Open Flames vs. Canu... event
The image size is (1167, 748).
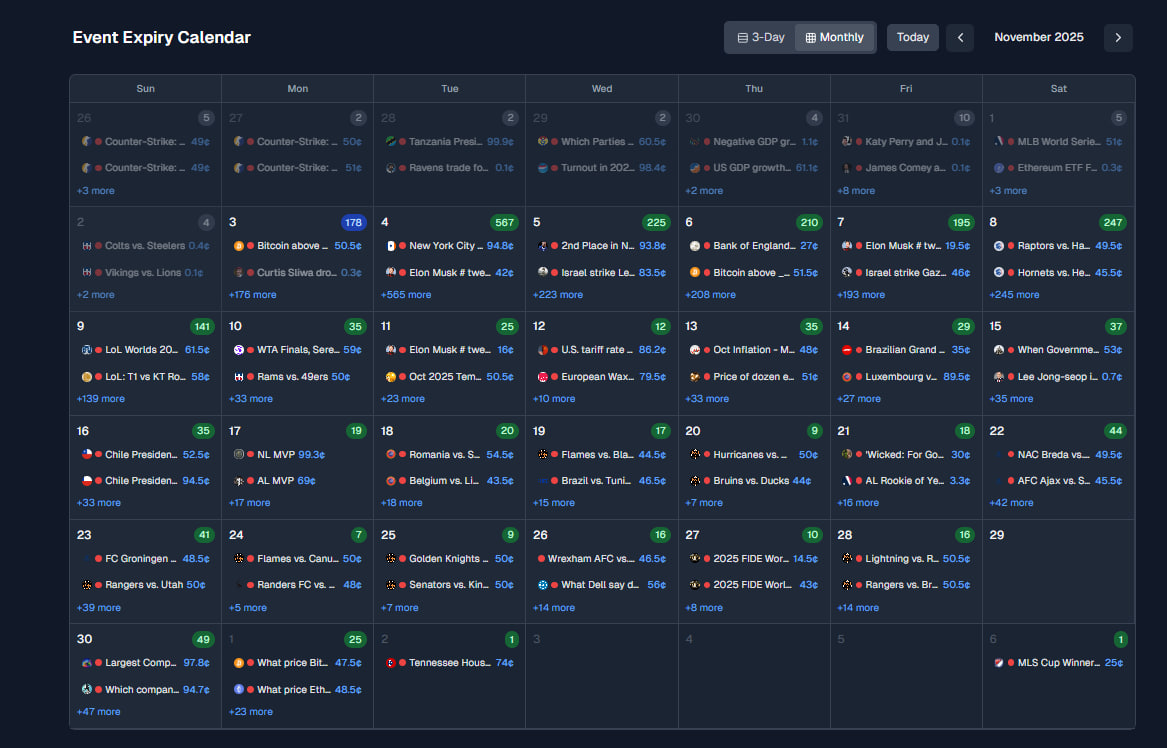[298, 558]
